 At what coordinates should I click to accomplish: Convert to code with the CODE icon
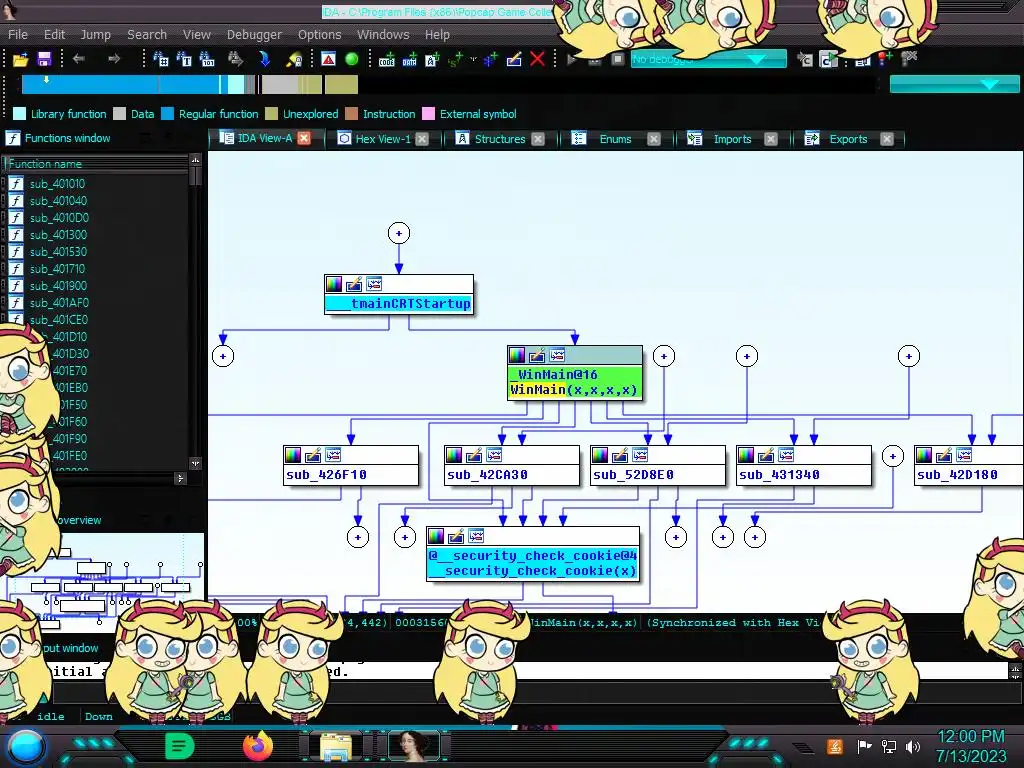coord(386,59)
